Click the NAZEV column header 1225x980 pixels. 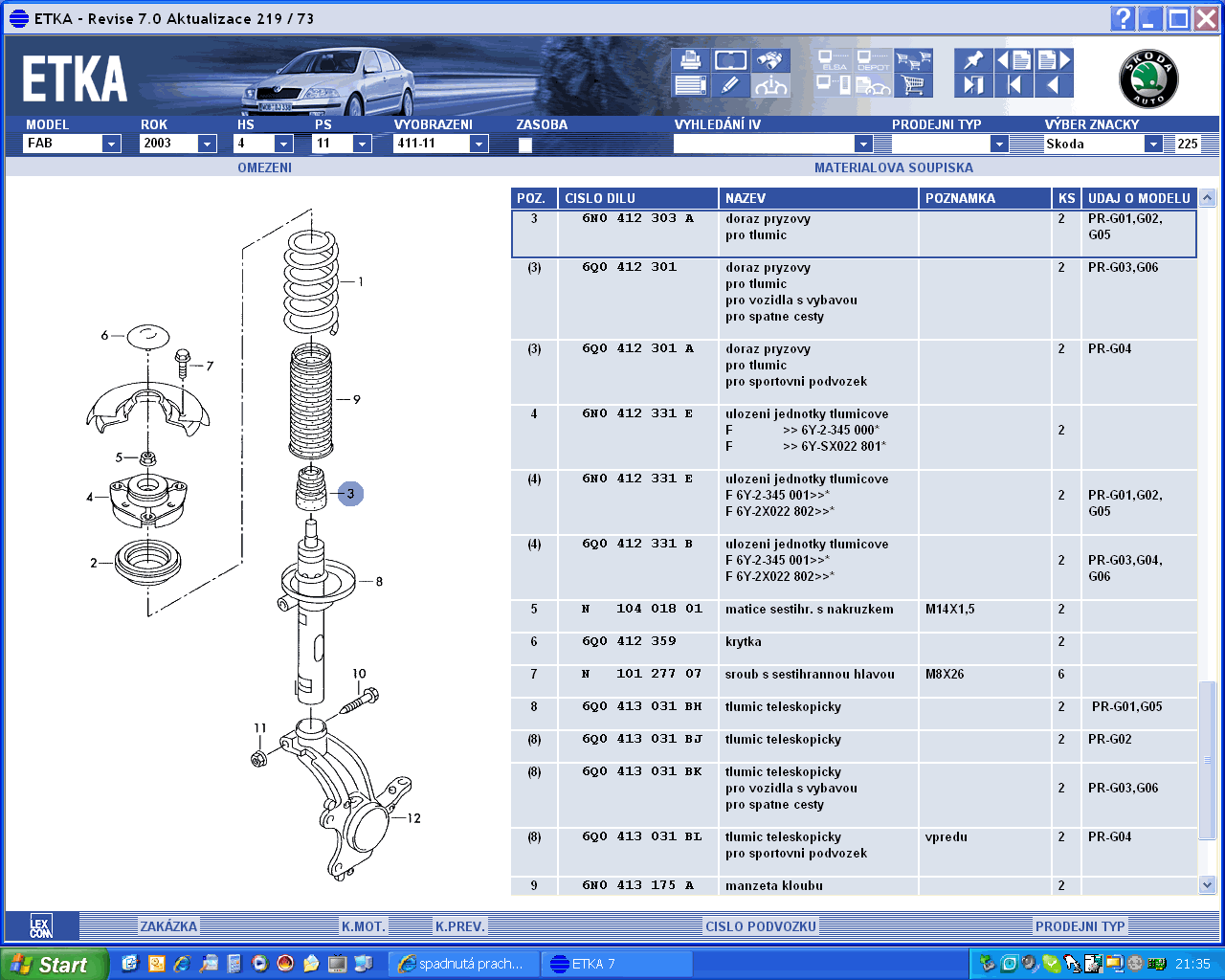coord(818,198)
